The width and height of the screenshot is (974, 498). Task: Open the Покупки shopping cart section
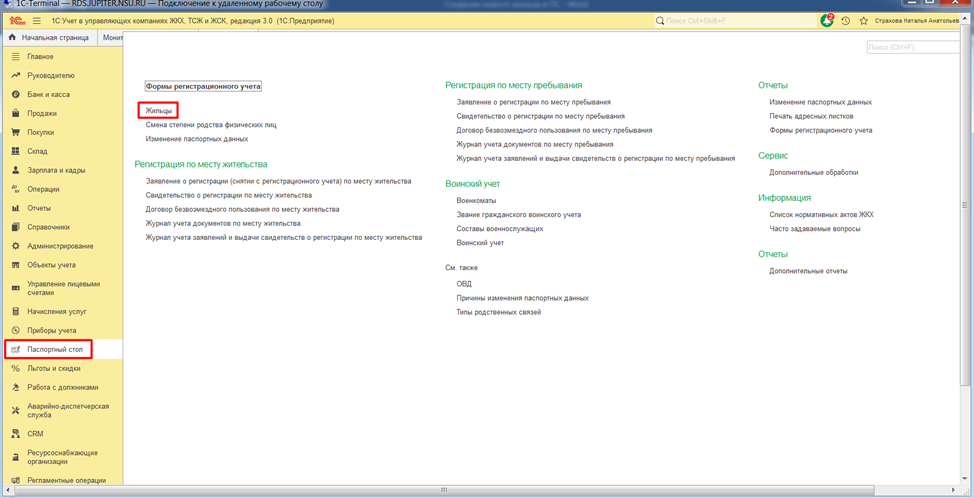pos(40,132)
